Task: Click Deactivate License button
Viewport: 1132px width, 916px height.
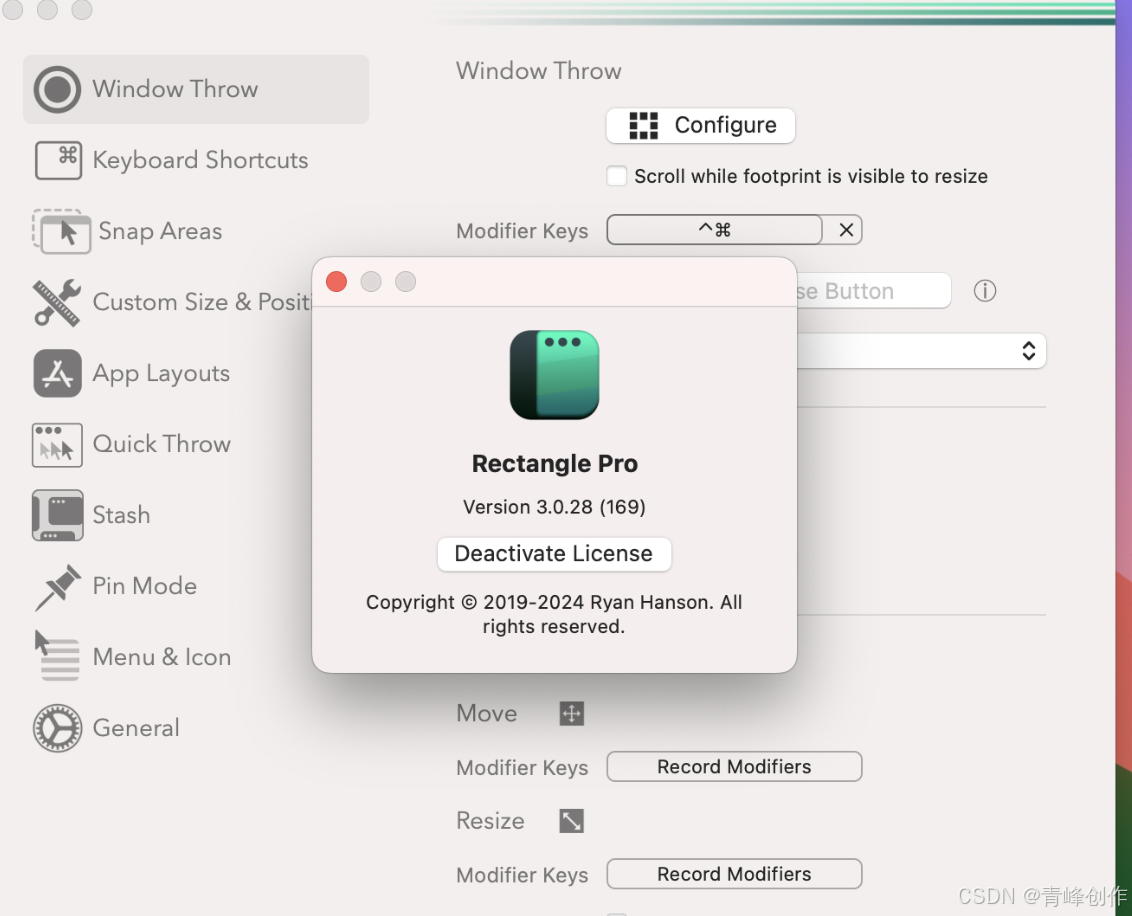Action: pyautogui.click(x=554, y=554)
